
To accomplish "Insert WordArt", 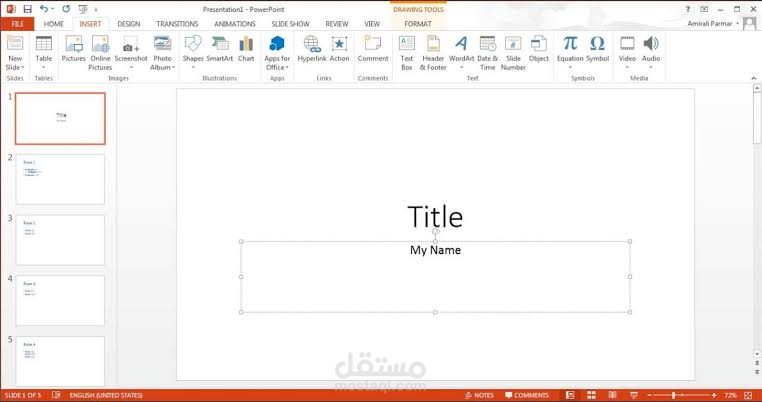I will (x=461, y=52).
